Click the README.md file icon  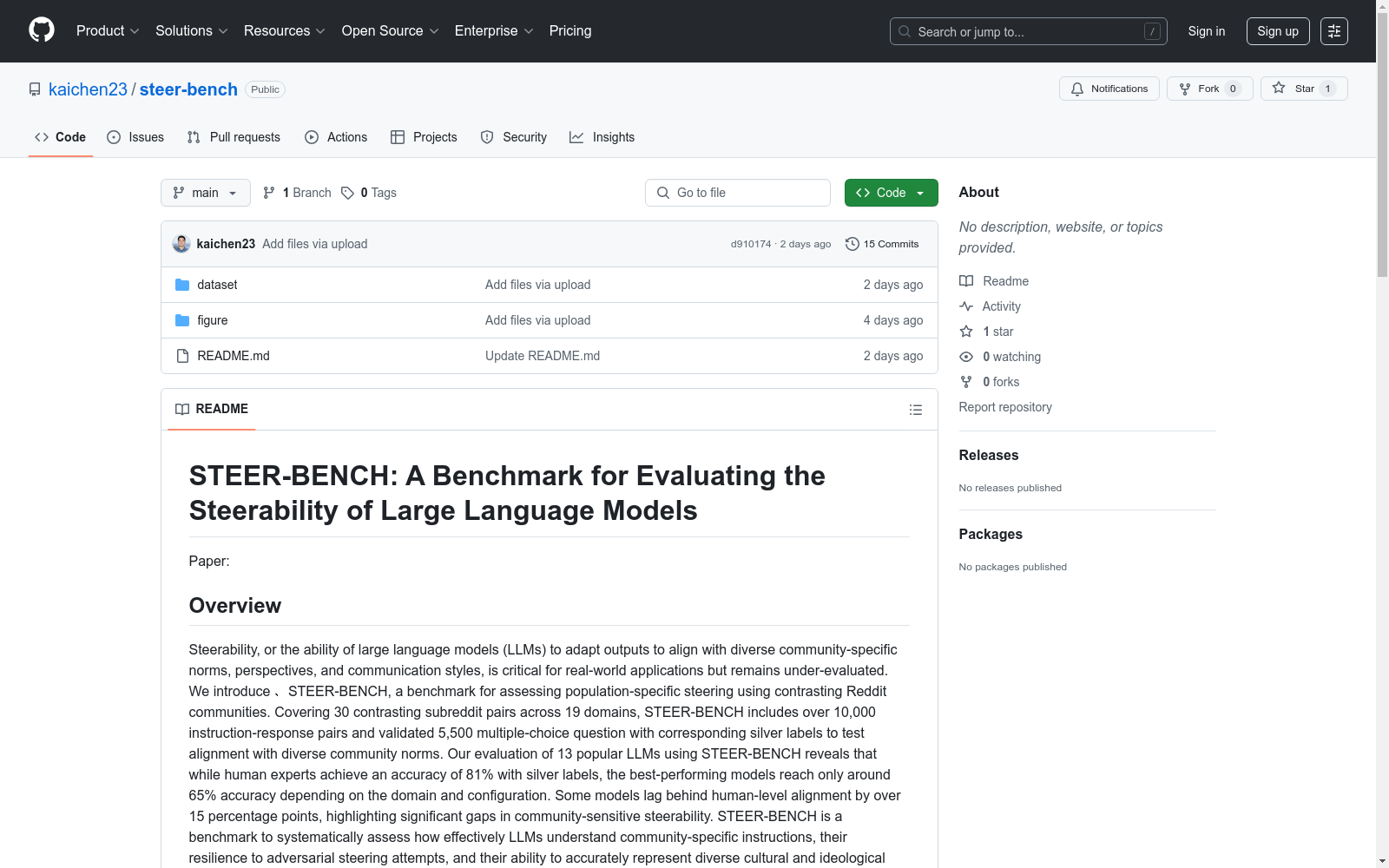[x=182, y=356]
